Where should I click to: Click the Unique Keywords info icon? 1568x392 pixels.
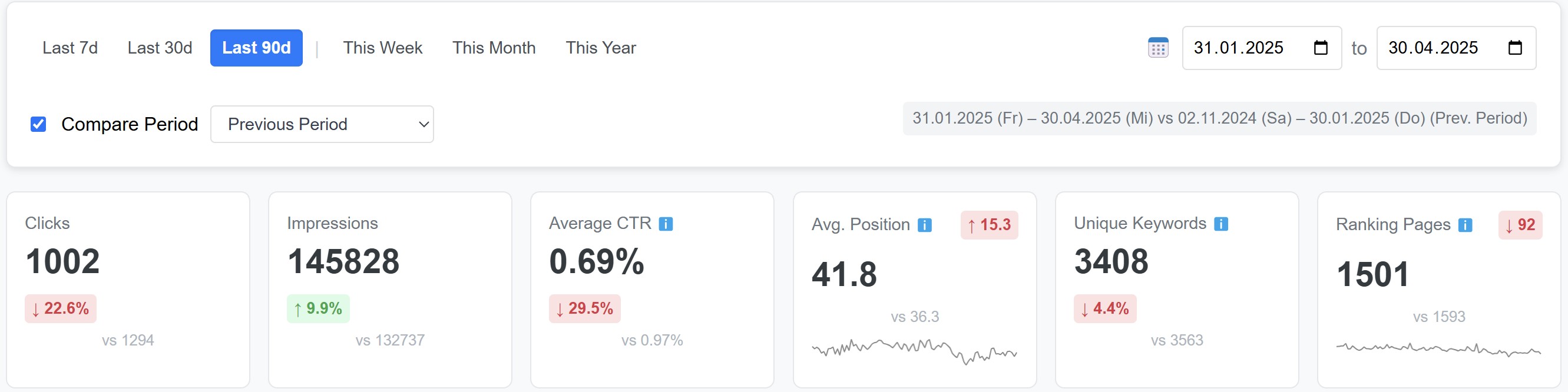(1220, 224)
